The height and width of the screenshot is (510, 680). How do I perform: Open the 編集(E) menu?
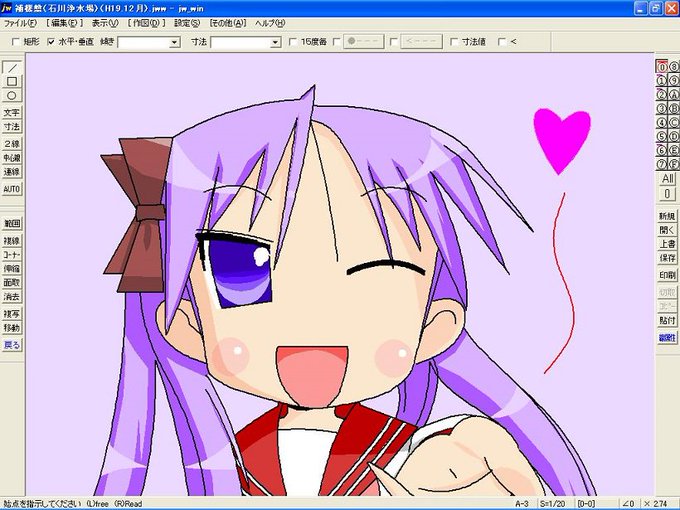click(x=64, y=23)
